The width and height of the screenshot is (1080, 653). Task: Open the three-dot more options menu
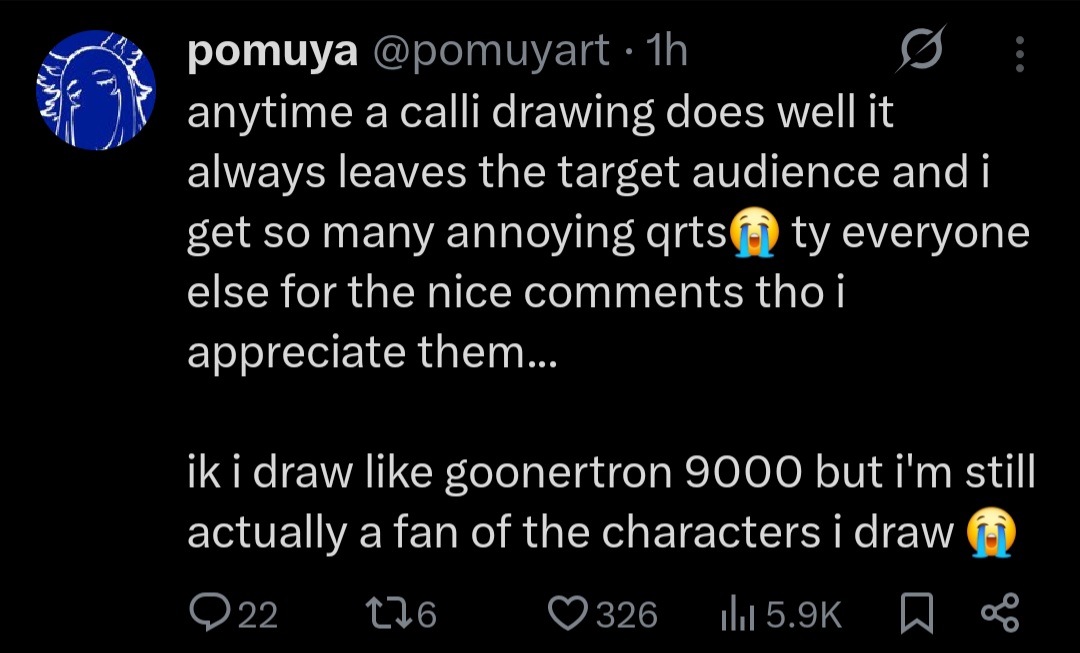(x=1019, y=54)
